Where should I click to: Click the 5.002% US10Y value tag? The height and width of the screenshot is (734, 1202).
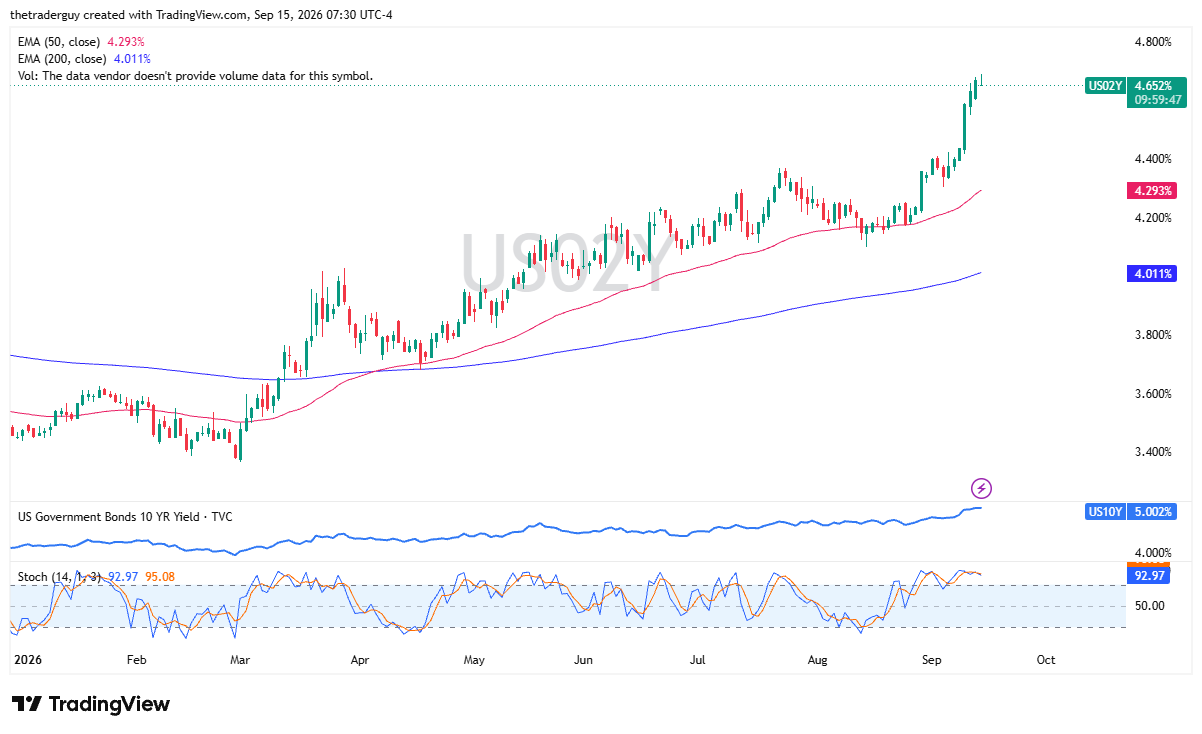click(x=1154, y=512)
